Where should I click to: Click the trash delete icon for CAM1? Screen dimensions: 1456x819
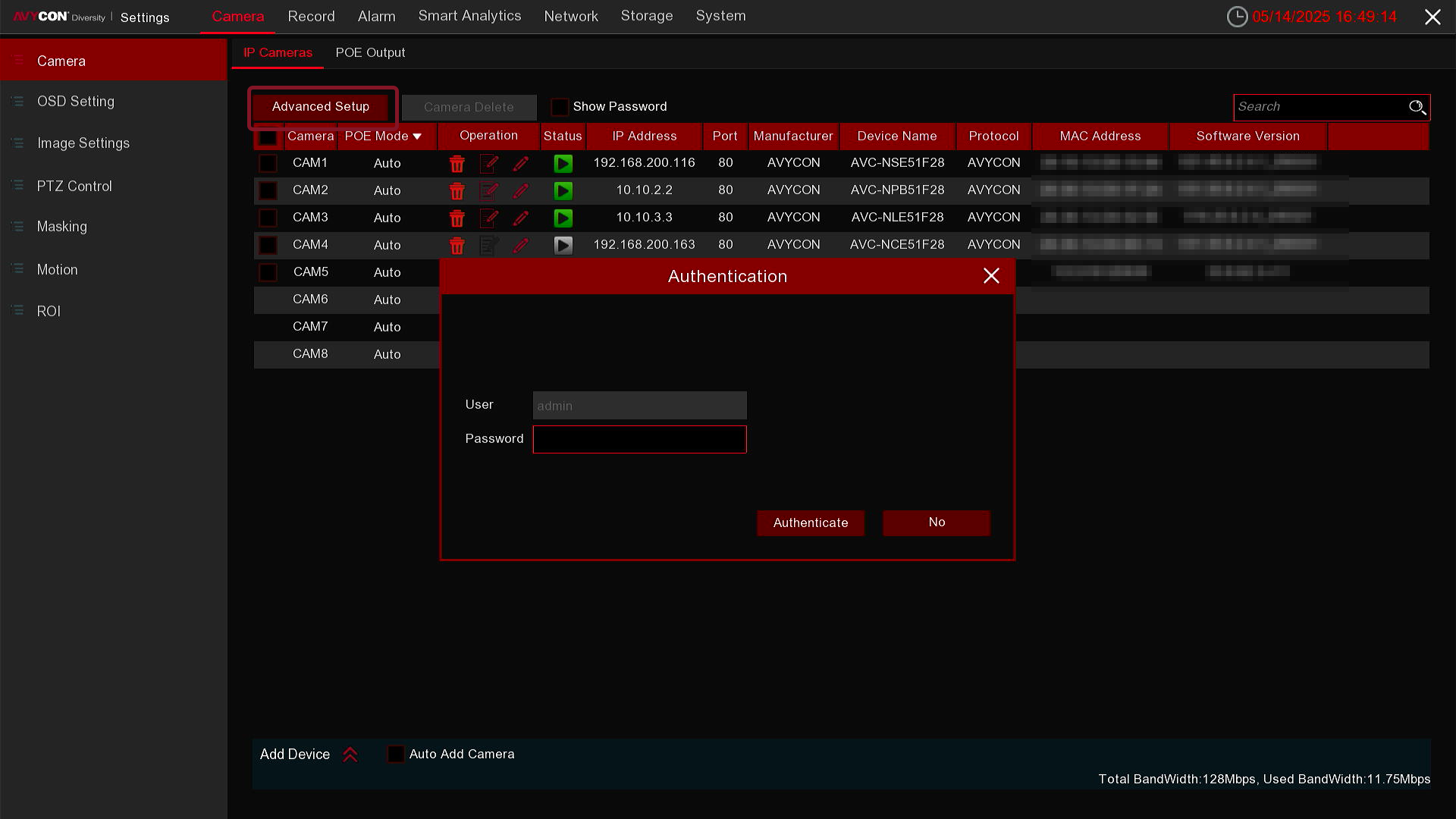(457, 164)
